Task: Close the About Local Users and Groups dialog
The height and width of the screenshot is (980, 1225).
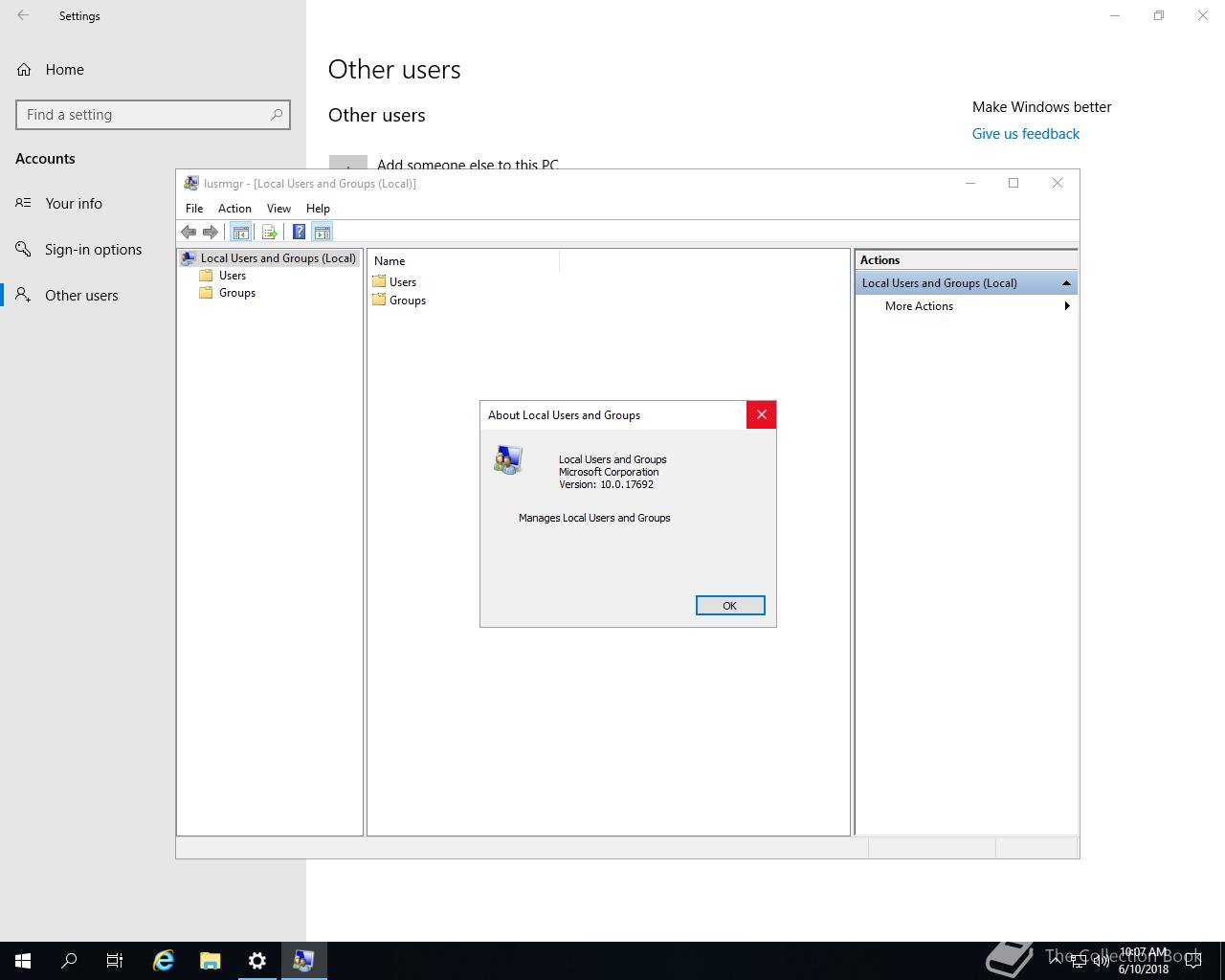Action: [761, 414]
